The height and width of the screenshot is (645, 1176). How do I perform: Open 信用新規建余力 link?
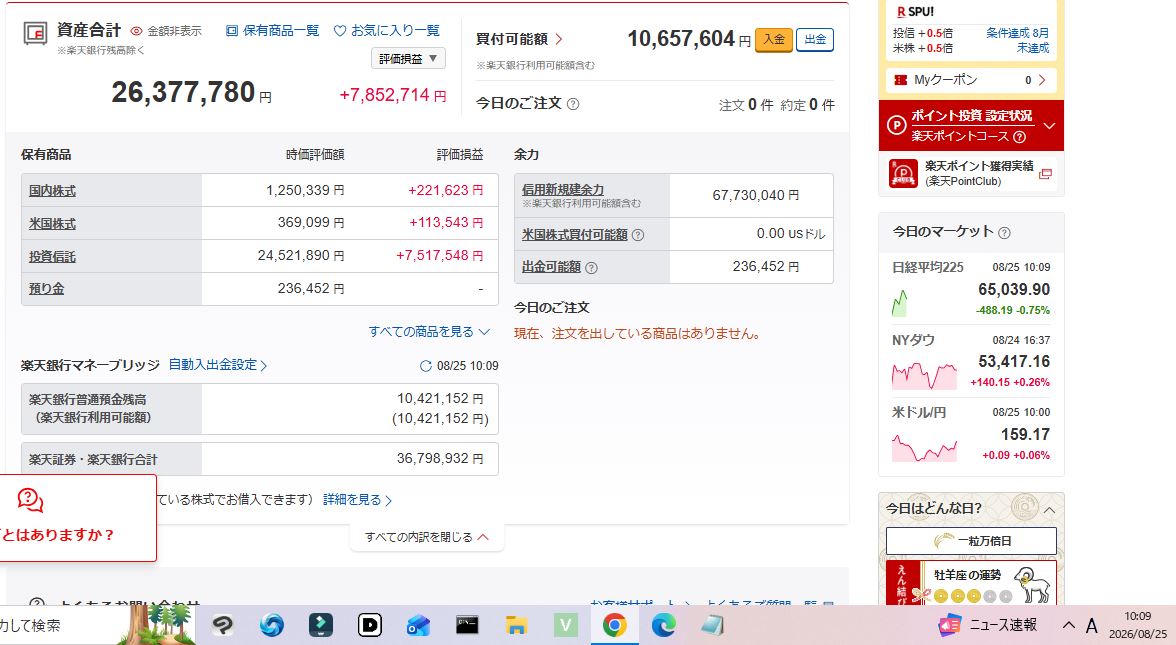click(x=562, y=190)
